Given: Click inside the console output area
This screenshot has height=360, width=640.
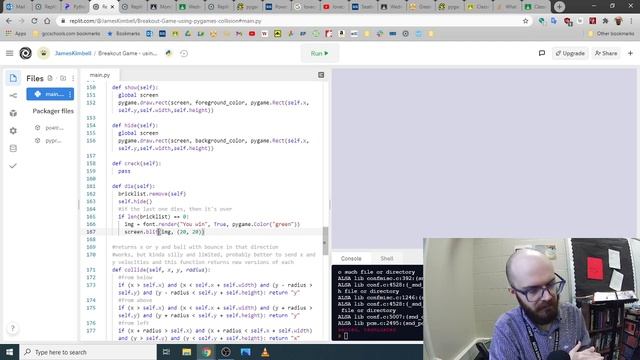Looking at the screenshot, I should pos(378,302).
